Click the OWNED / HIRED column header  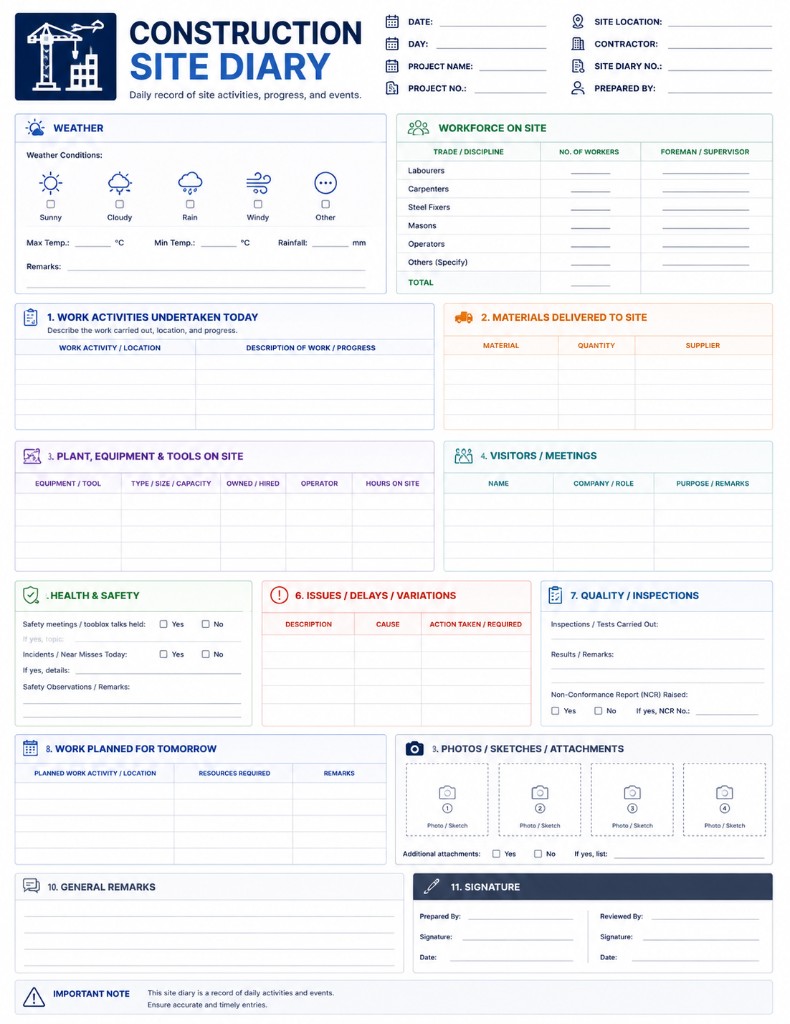(x=253, y=484)
